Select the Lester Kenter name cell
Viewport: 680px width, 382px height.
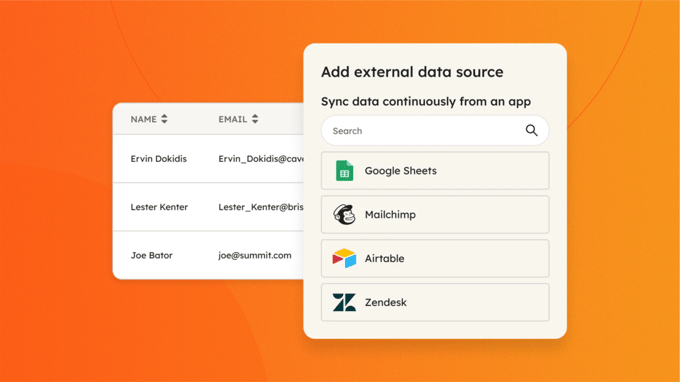click(x=159, y=207)
